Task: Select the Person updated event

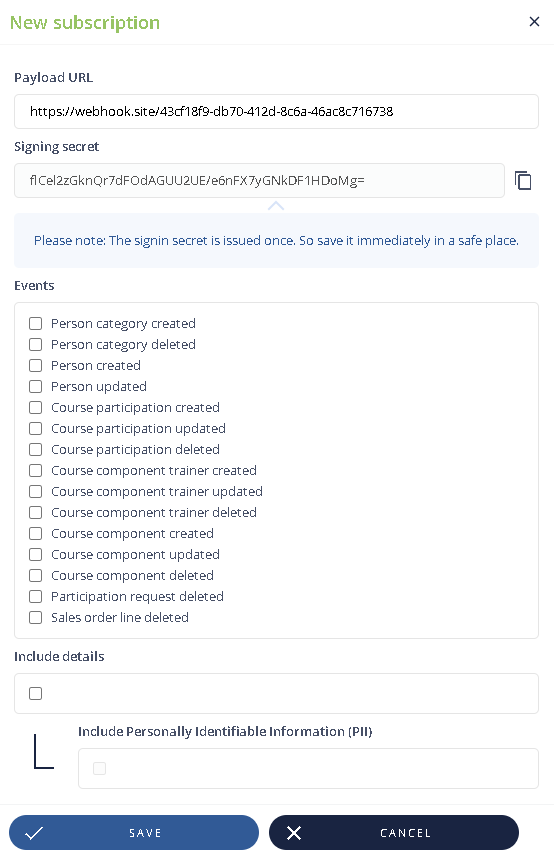Action: [36, 387]
